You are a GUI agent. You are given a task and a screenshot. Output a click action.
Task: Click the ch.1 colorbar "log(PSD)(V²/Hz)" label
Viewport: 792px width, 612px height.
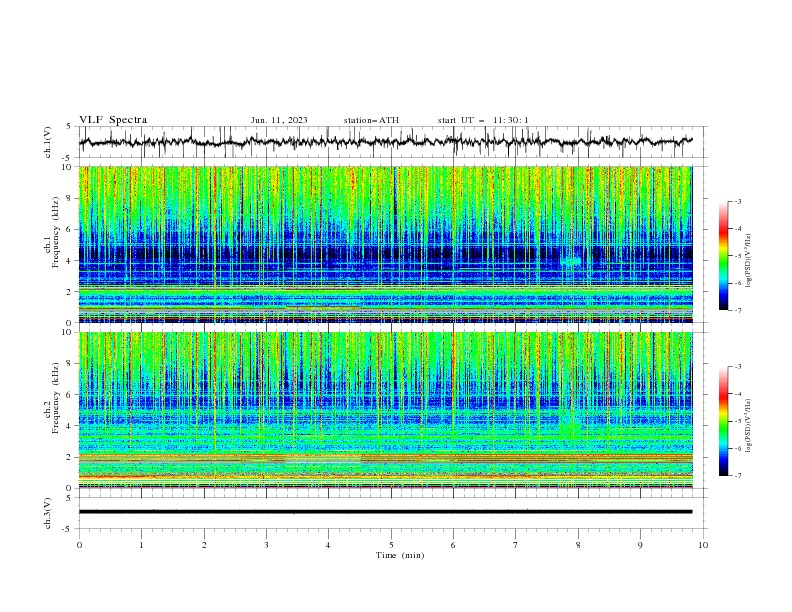coord(748,260)
